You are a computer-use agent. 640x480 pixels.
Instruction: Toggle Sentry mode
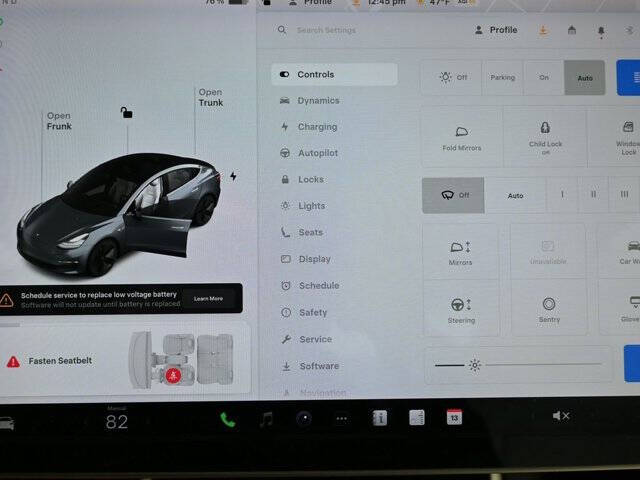(549, 310)
